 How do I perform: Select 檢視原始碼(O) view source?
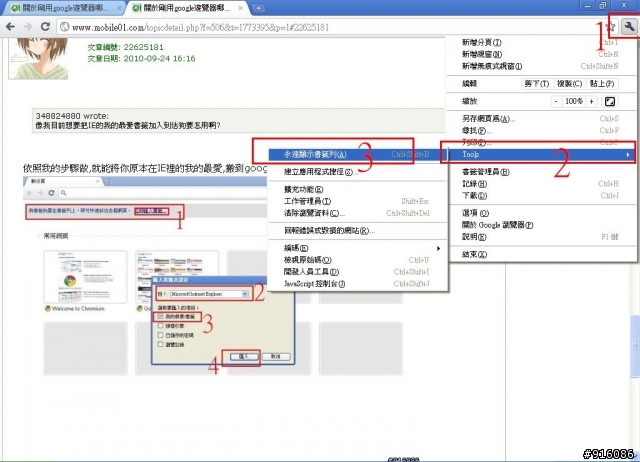pos(358,260)
